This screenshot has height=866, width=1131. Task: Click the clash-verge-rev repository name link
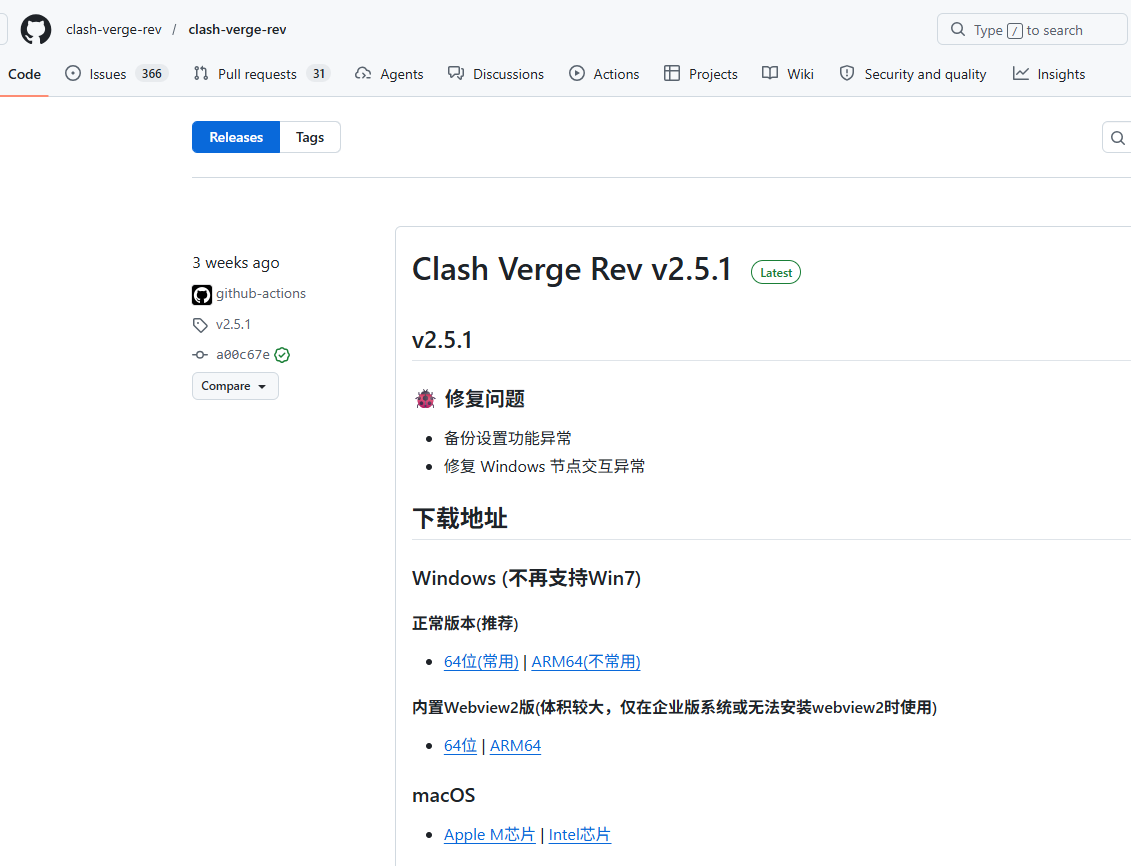pos(237,30)
